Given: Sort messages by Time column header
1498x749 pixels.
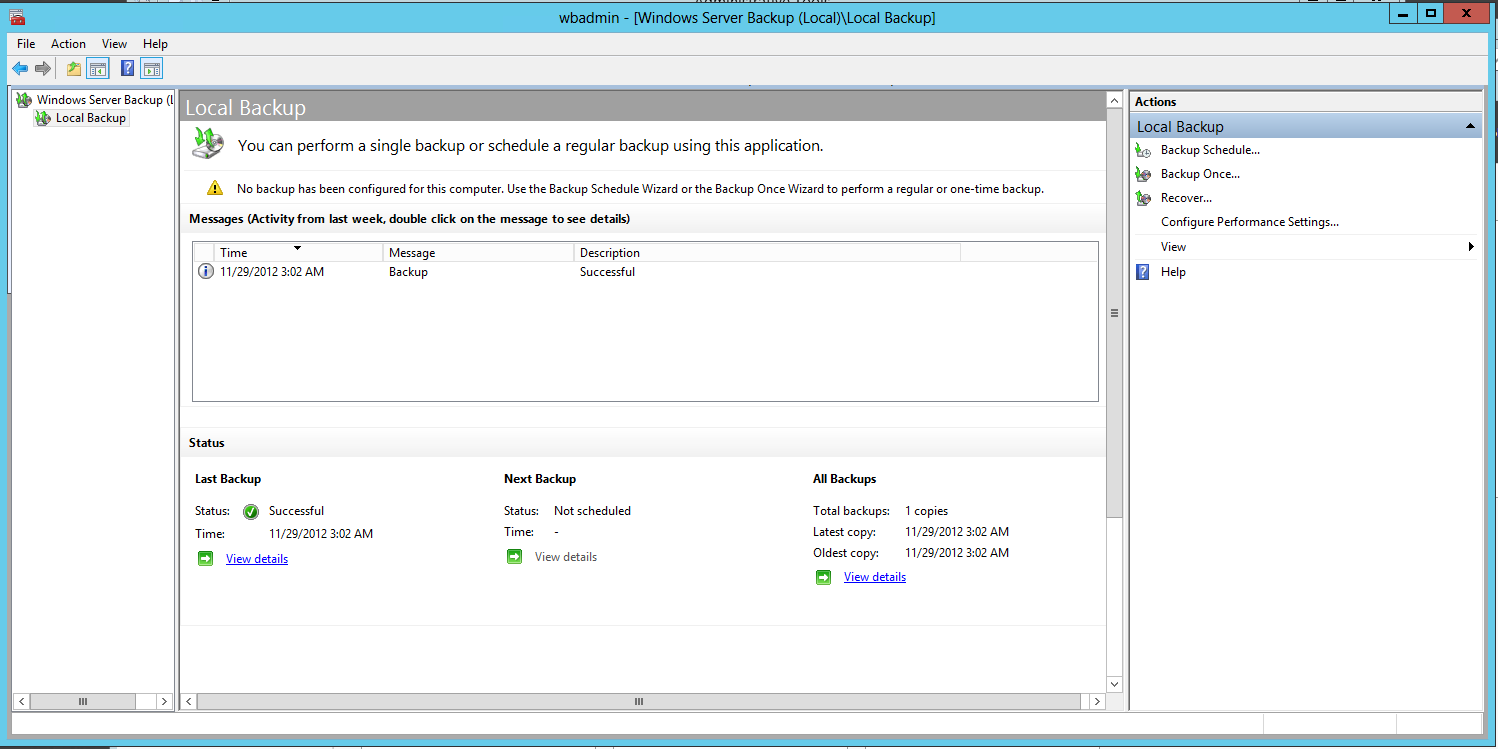Looking at the screenshot, I should [x=298, y=253].
